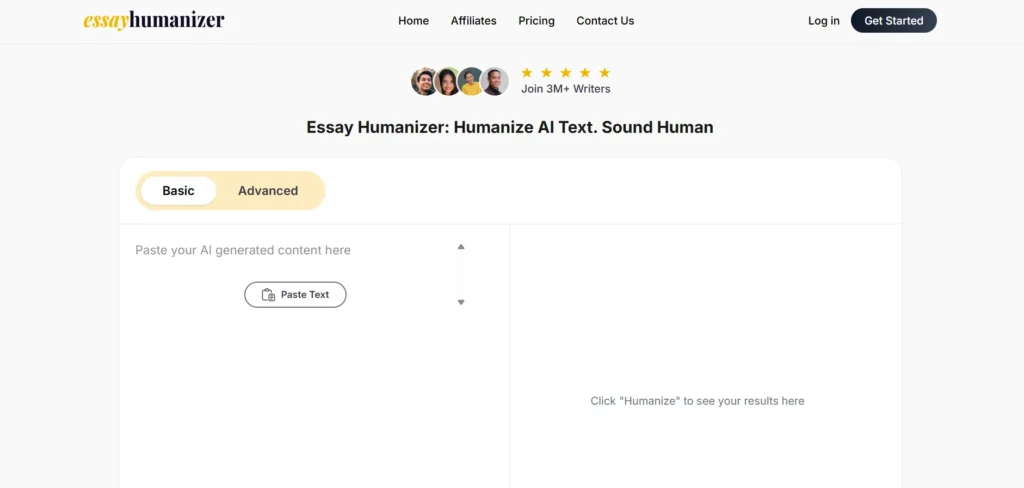Viewport: 1024px width, 488px height.
Task: Click the Get Started button
Action: pyautogui.click(x=893, y=21)
